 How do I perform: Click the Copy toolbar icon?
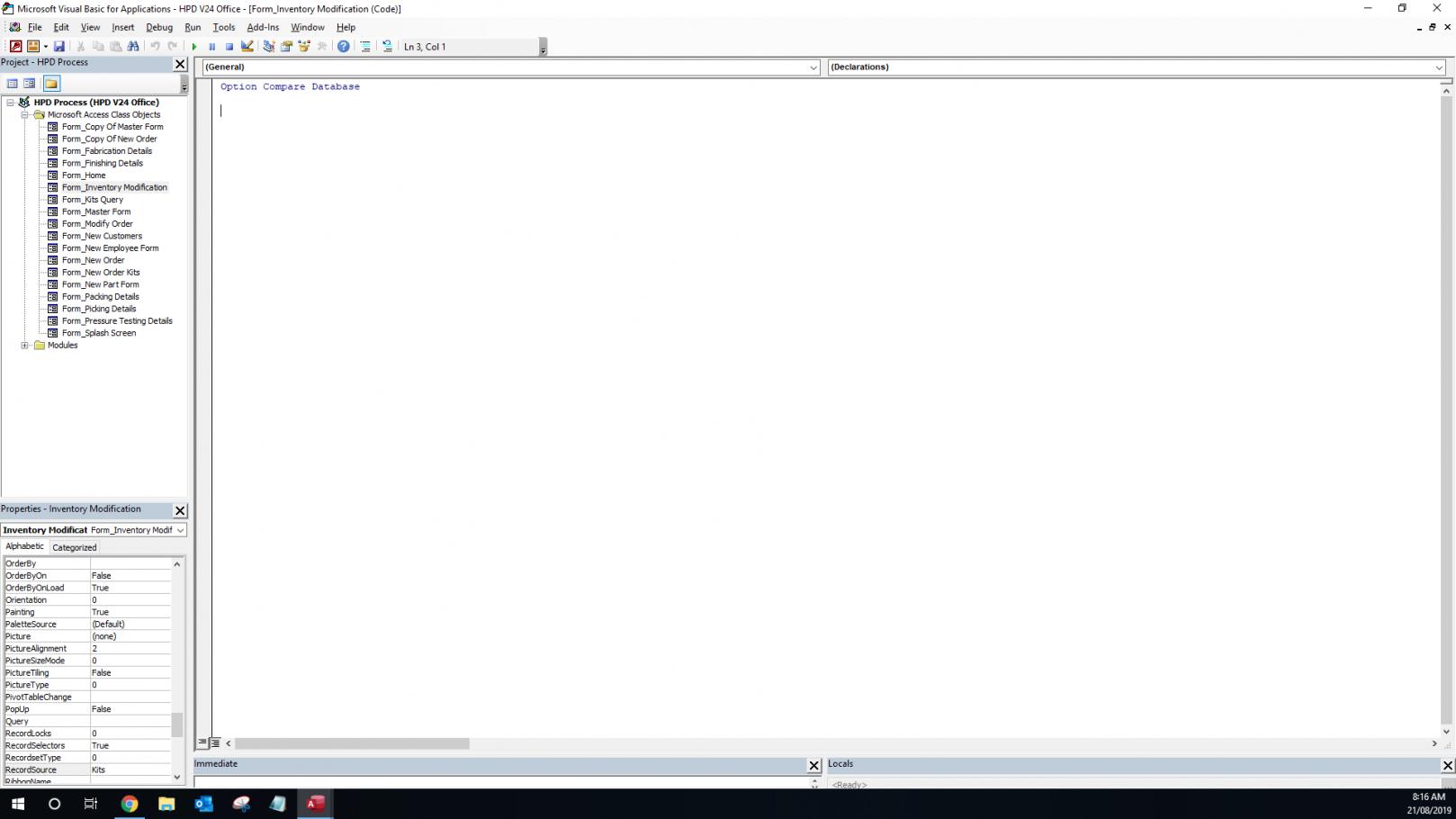tap(98, 47)
